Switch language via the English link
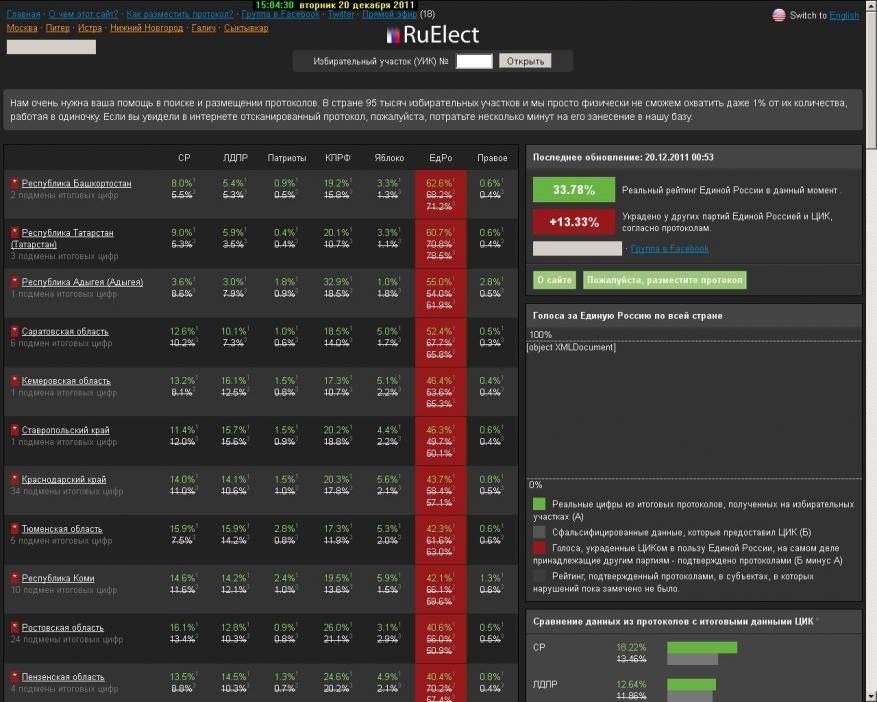The width and height of the screenshot is (877, 702). click(844, 16)
